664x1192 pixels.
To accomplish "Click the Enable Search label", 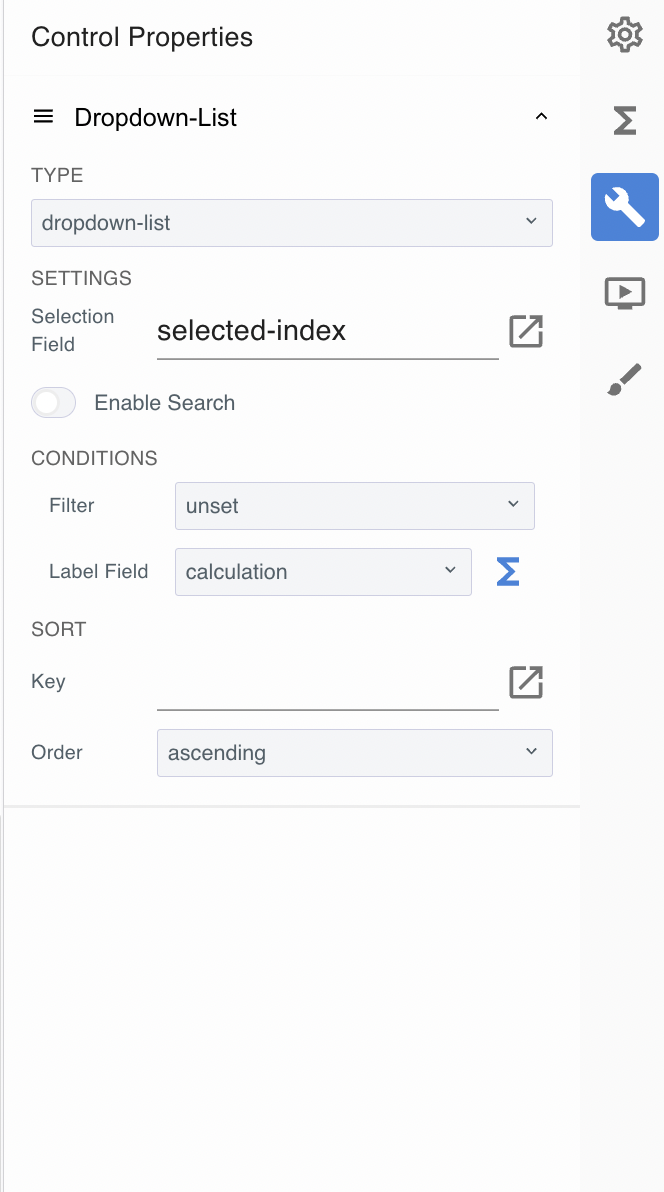I will pyautogui.click(x=165, y=403).
